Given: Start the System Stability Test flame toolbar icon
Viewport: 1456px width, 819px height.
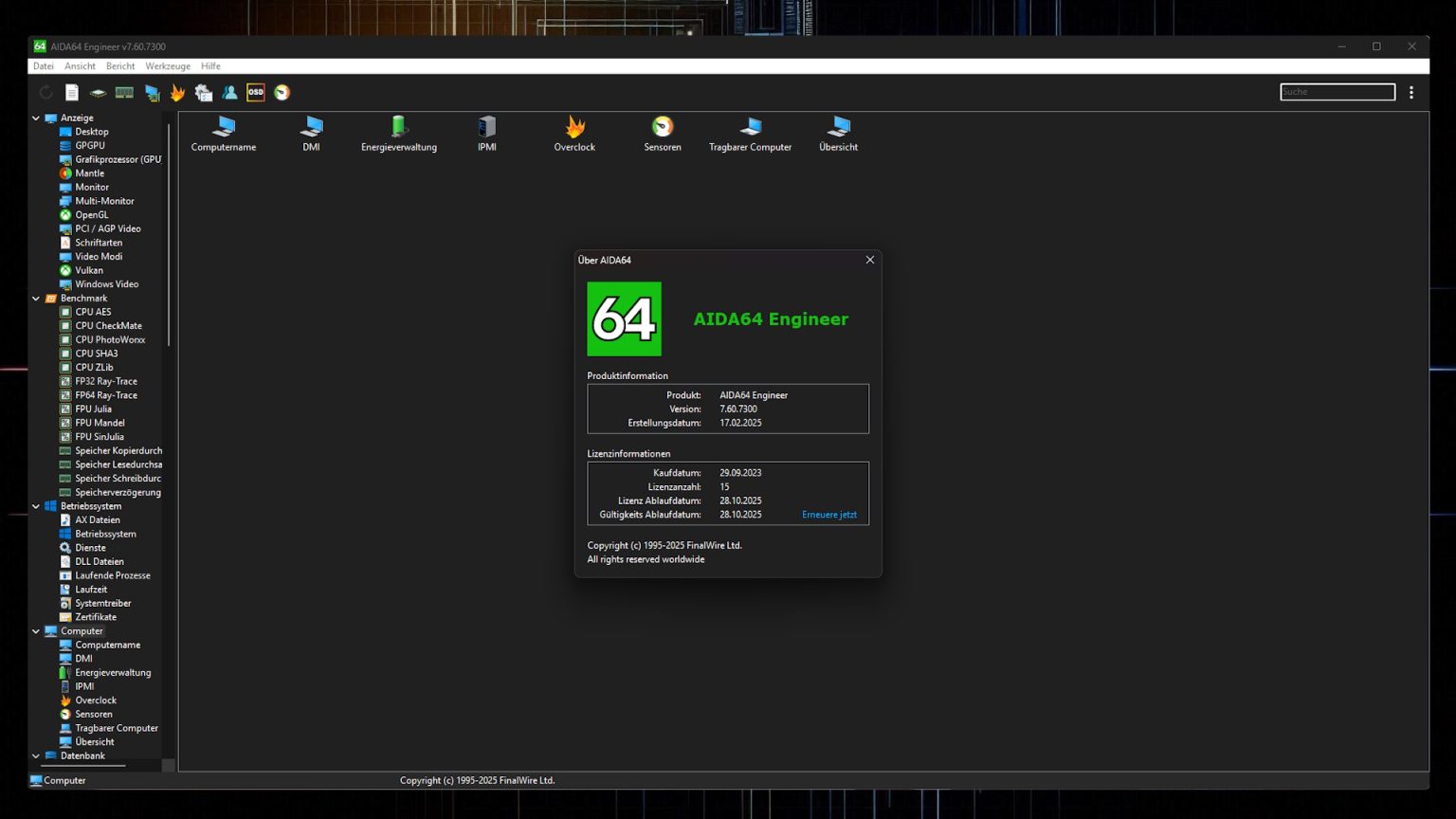Looking at the screenshot, I should (x=177, y=92).
